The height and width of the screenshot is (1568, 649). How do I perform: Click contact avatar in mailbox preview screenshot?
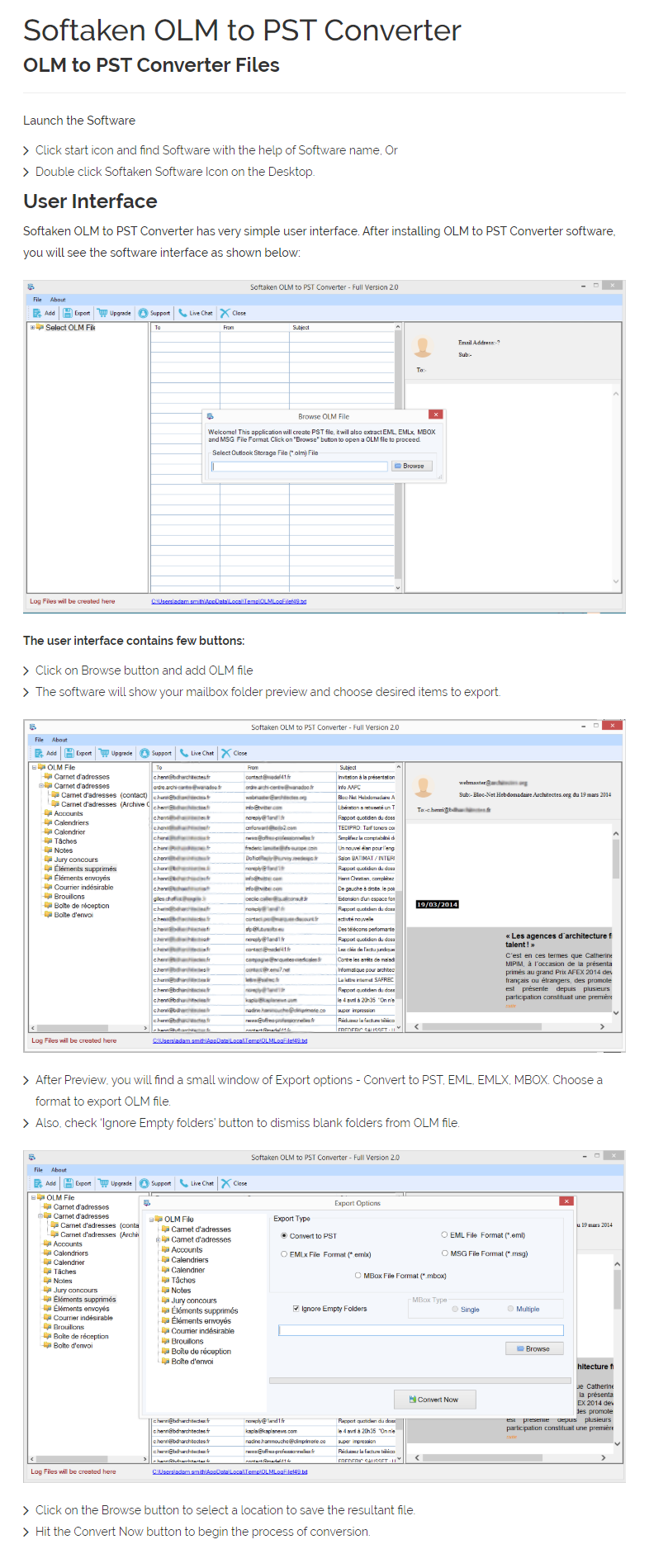click(424, 787)
